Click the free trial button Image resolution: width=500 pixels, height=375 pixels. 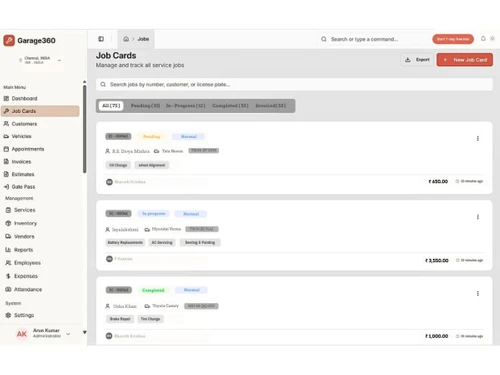tap(453, 39)
